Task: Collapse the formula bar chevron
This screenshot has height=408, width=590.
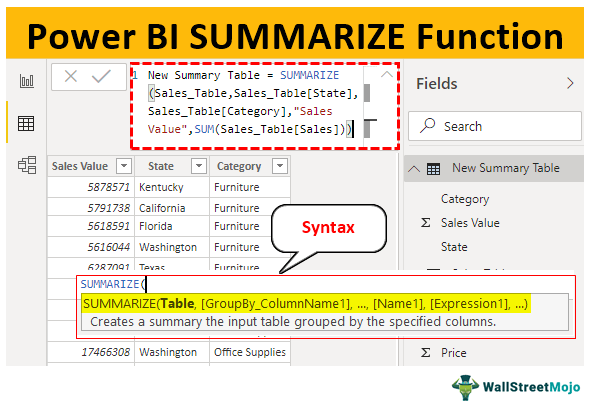Action: click(x=386, y=75)
